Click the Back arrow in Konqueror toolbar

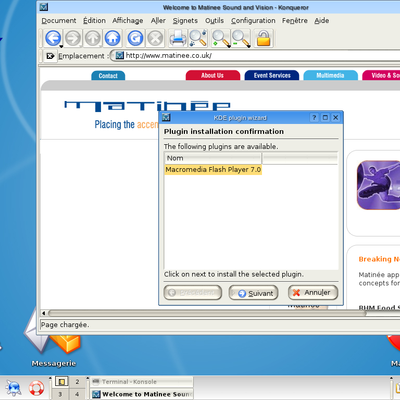click(x=53, y=38)
